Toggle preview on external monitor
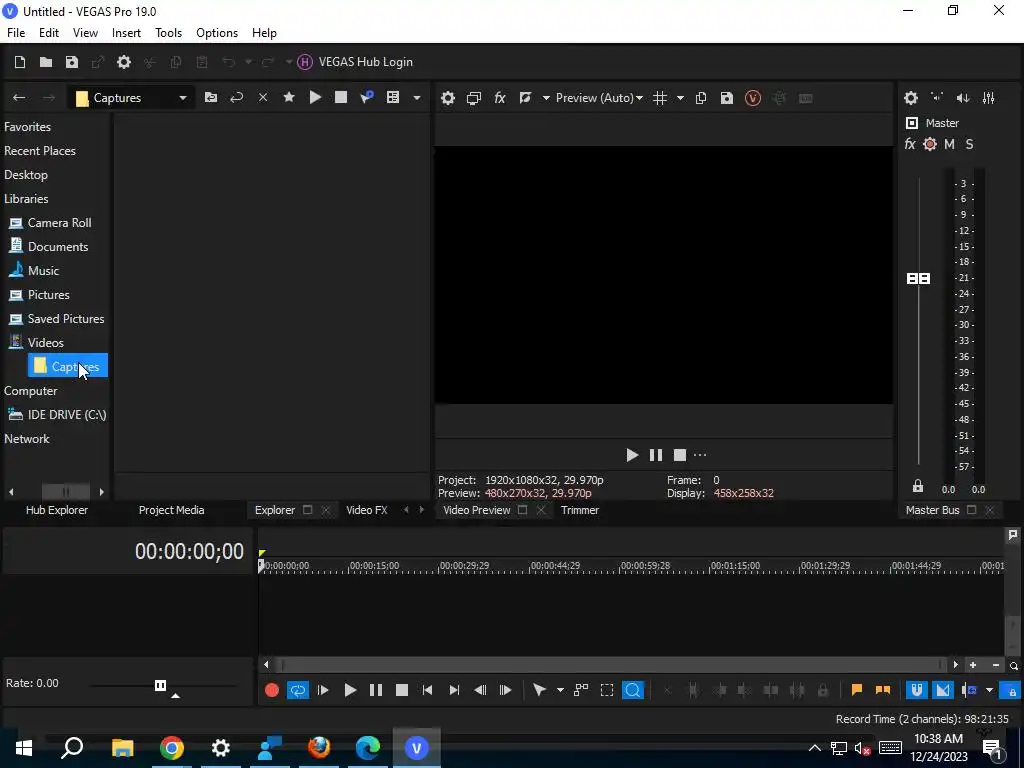The image size is (1024, 768). coord(473,98)
